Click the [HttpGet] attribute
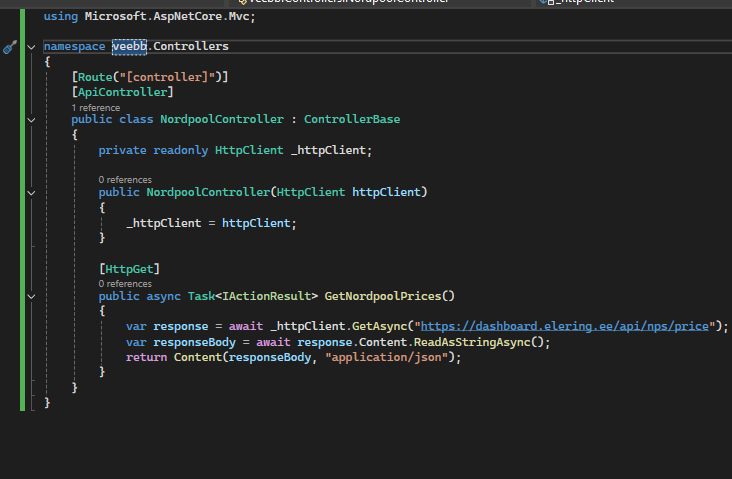Image resolution: width=732 pixels, height=479 pixels. click(x=129, y=269)
